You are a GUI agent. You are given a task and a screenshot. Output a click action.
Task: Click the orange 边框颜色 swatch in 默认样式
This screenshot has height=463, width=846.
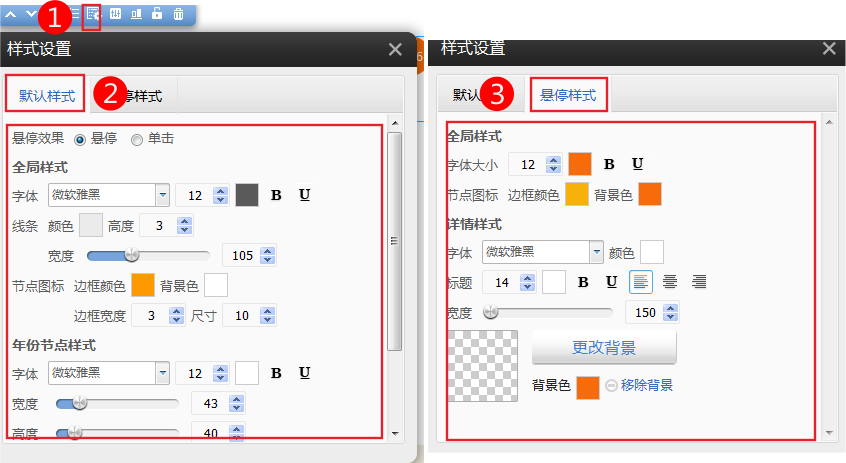143,286
